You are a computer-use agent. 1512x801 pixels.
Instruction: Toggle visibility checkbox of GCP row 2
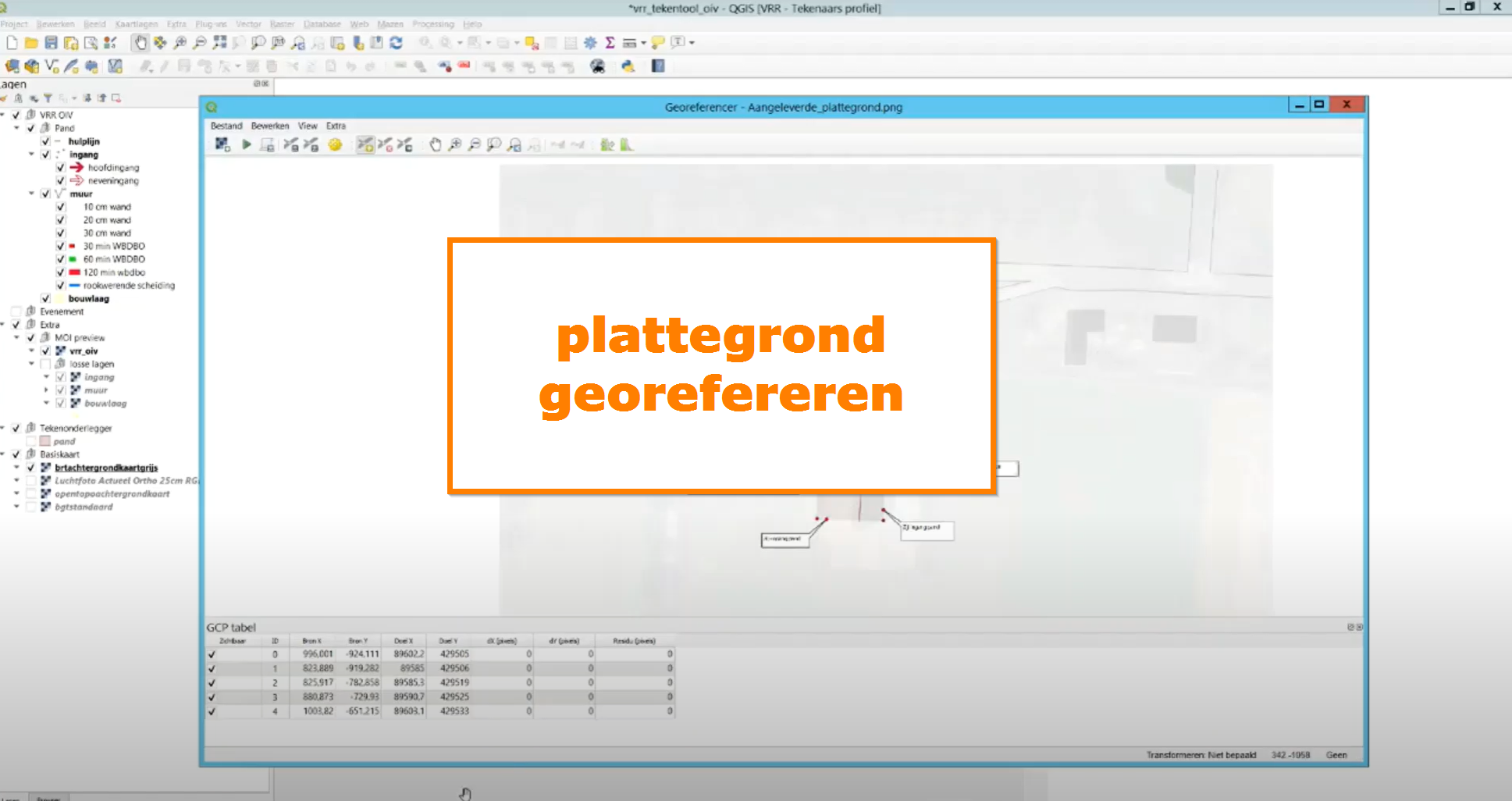point(212,683)
